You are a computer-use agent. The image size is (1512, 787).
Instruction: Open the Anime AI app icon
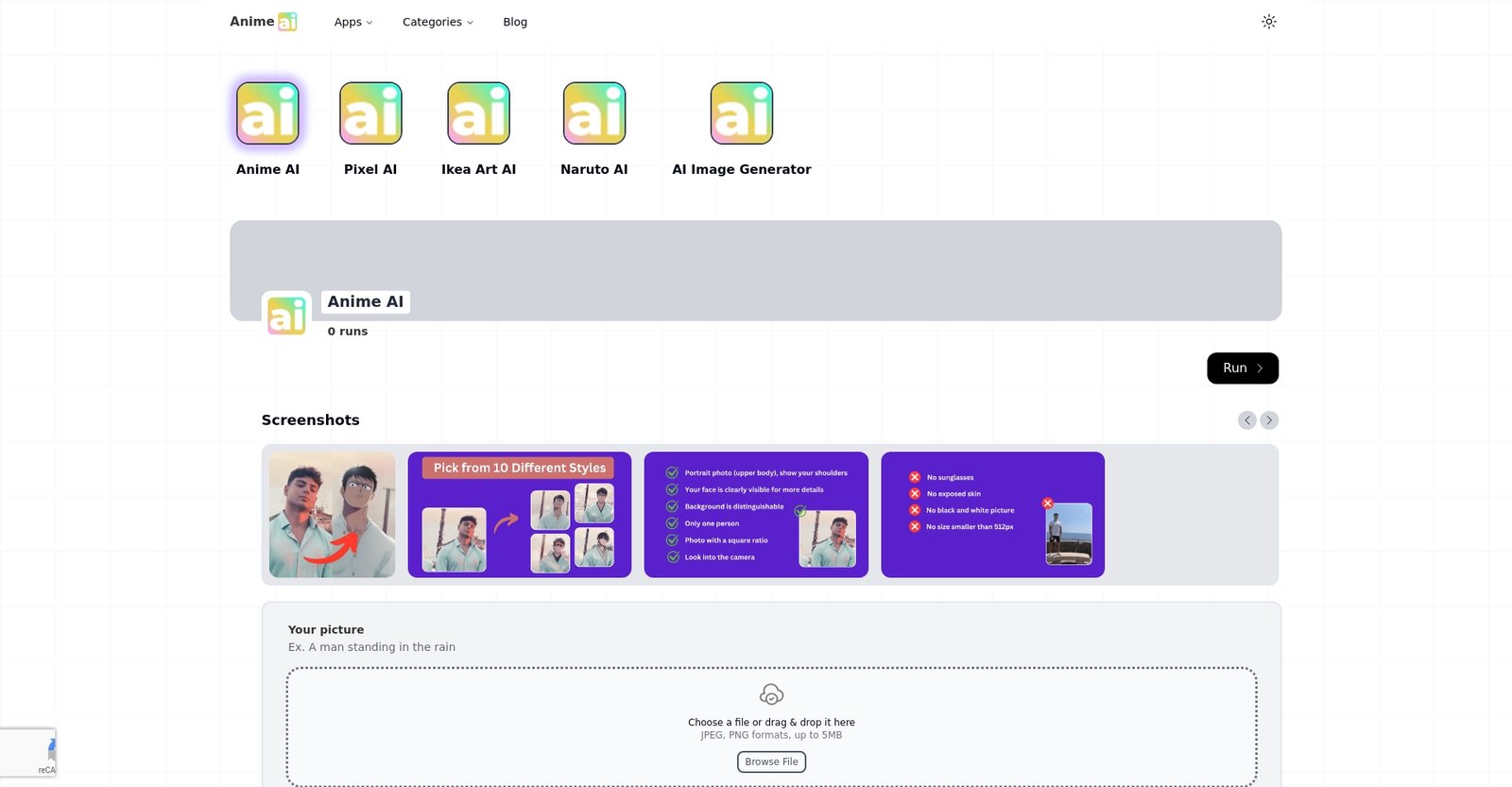point(267,113)
